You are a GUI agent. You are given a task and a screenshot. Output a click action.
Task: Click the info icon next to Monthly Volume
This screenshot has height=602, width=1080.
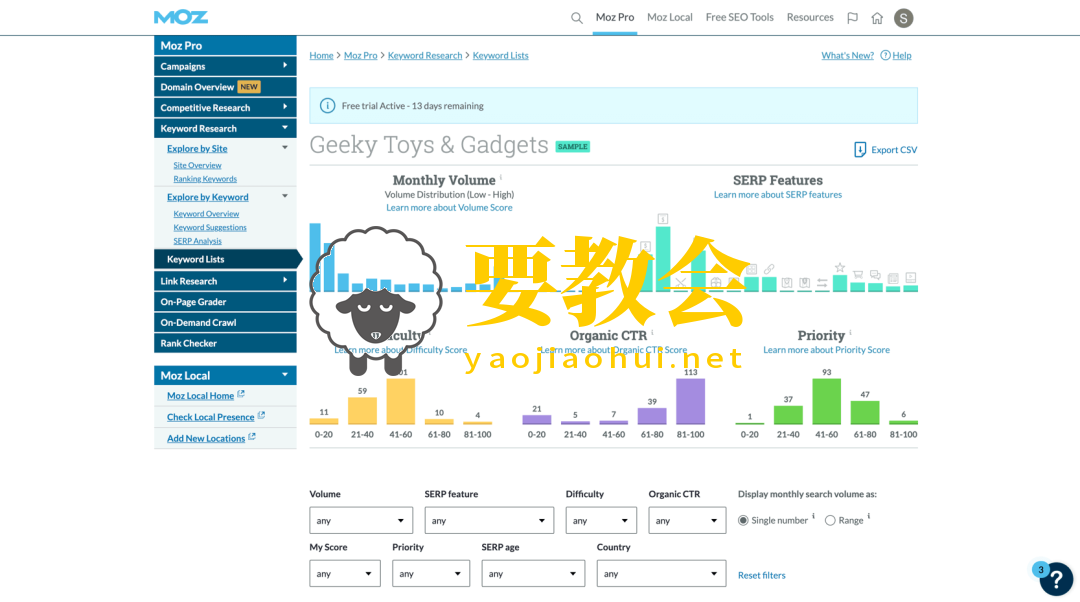(501, 177)
